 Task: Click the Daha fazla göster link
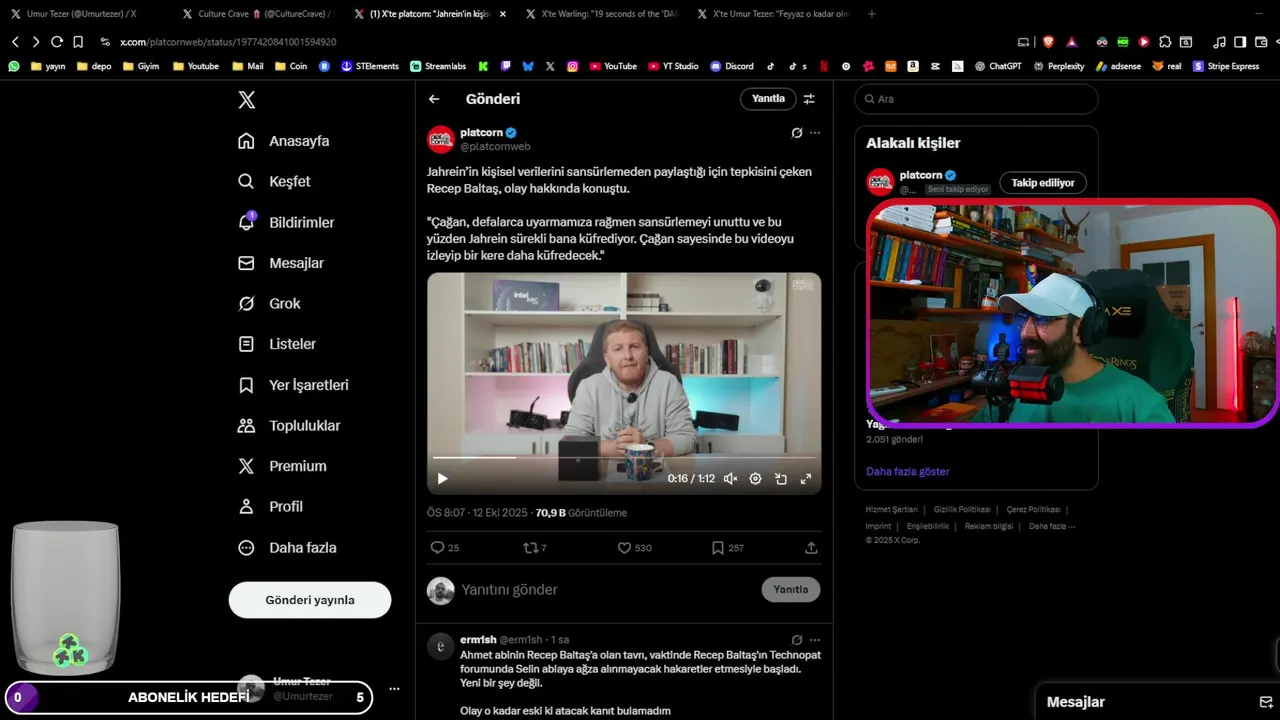point(908,471)
